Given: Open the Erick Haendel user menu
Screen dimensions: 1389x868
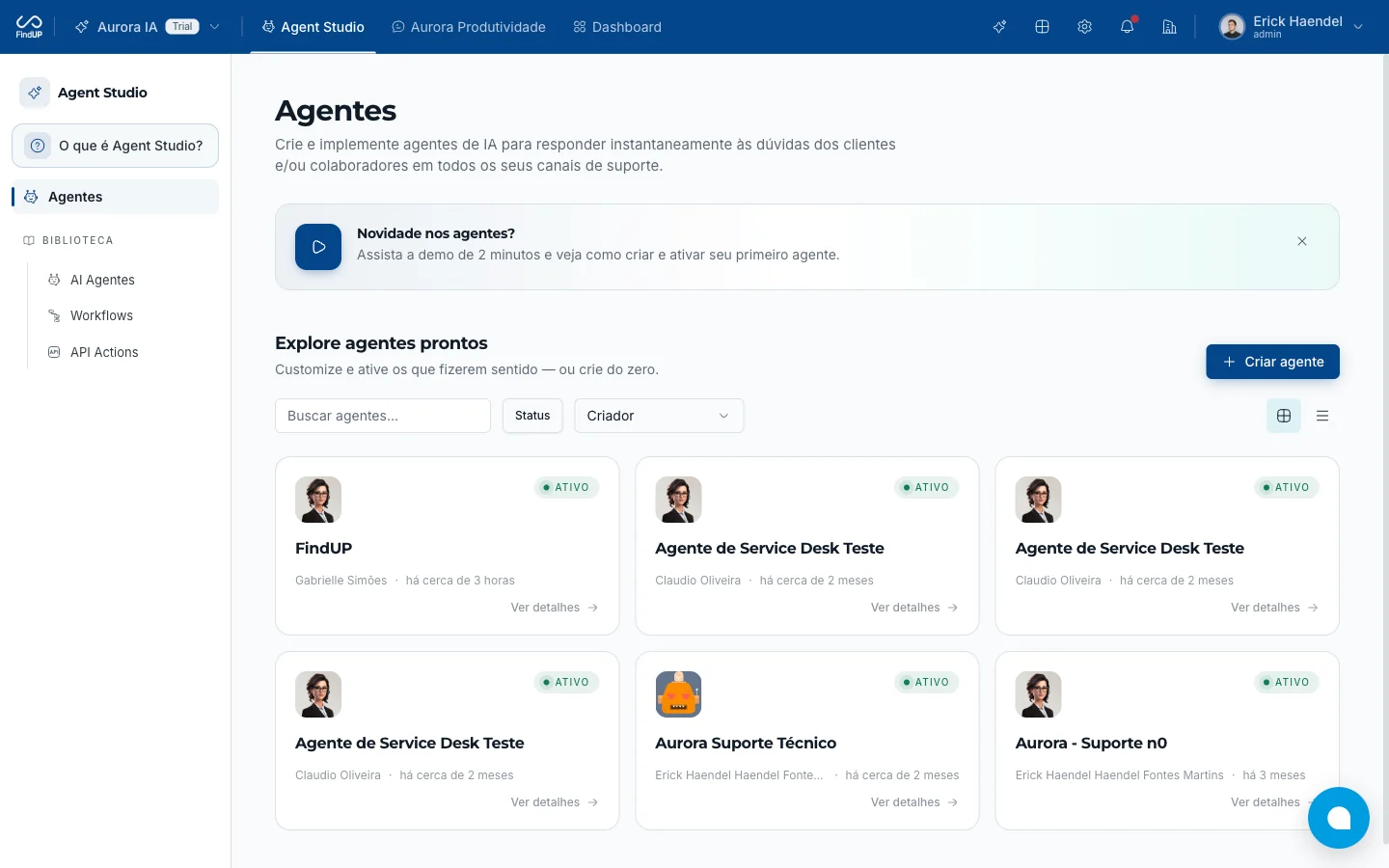Looking at the screenshot, I should (x=1291, y=27).
